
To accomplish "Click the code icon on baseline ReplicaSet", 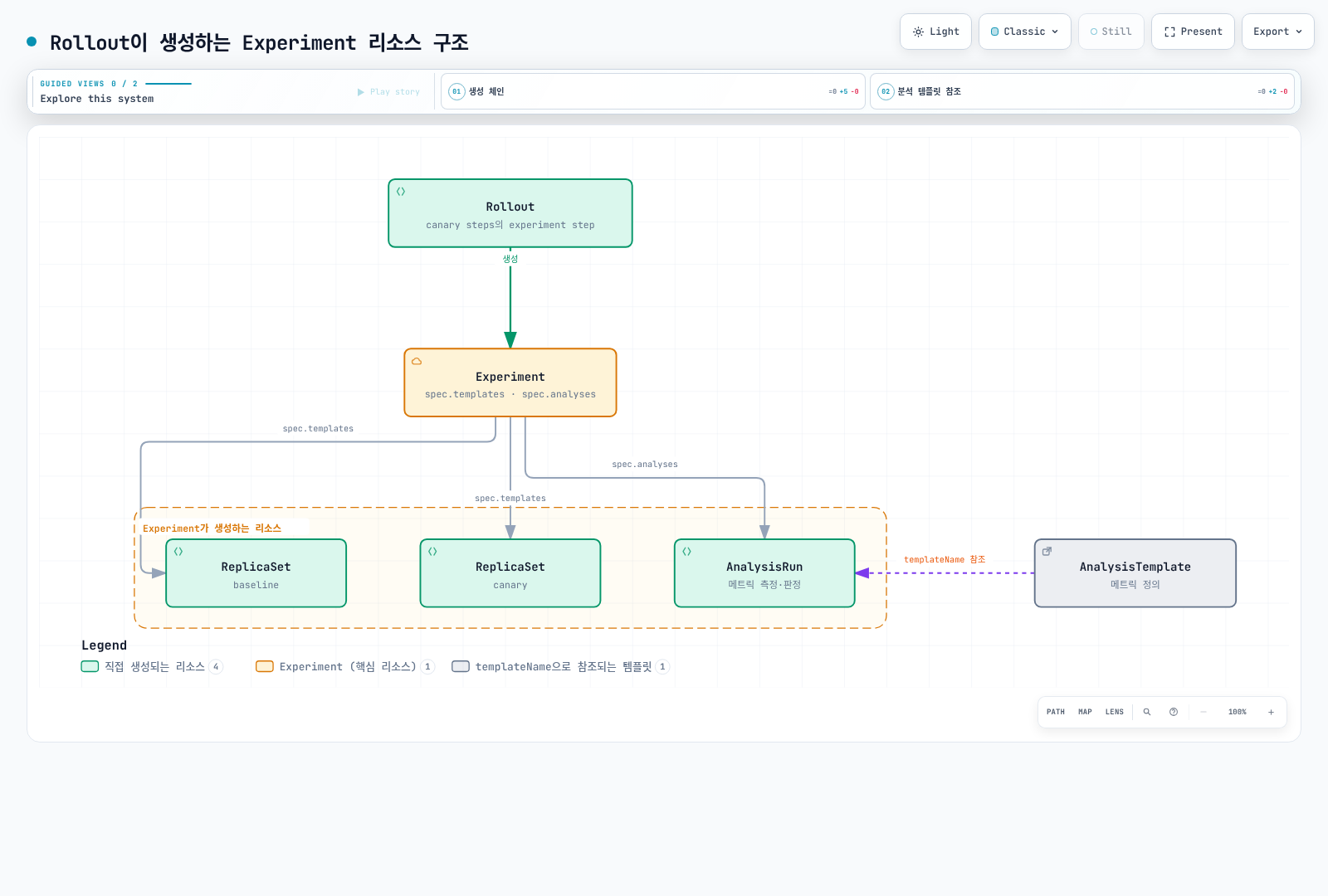I will click(178, 552).
